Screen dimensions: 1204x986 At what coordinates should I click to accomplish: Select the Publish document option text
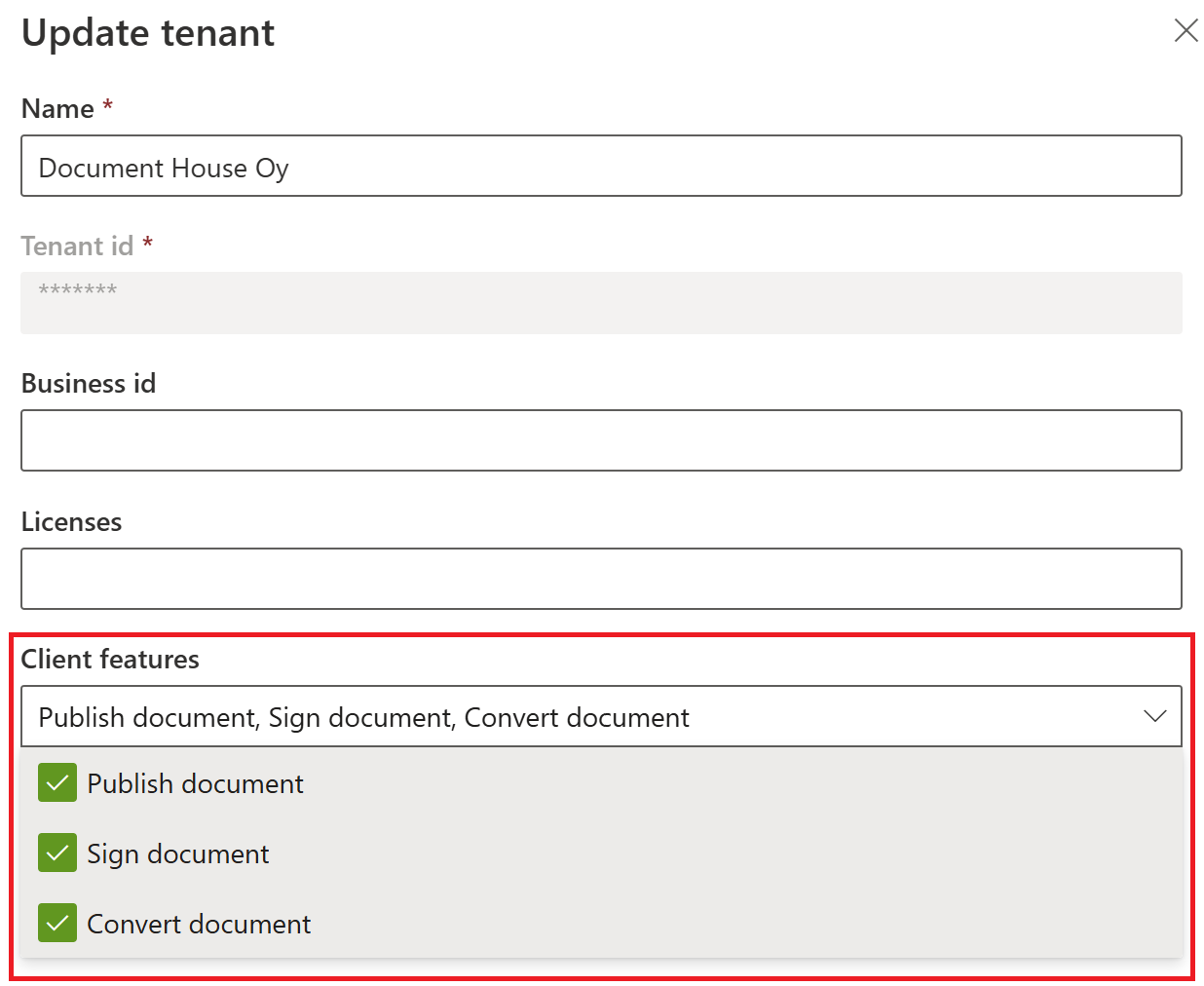(195, 784)
